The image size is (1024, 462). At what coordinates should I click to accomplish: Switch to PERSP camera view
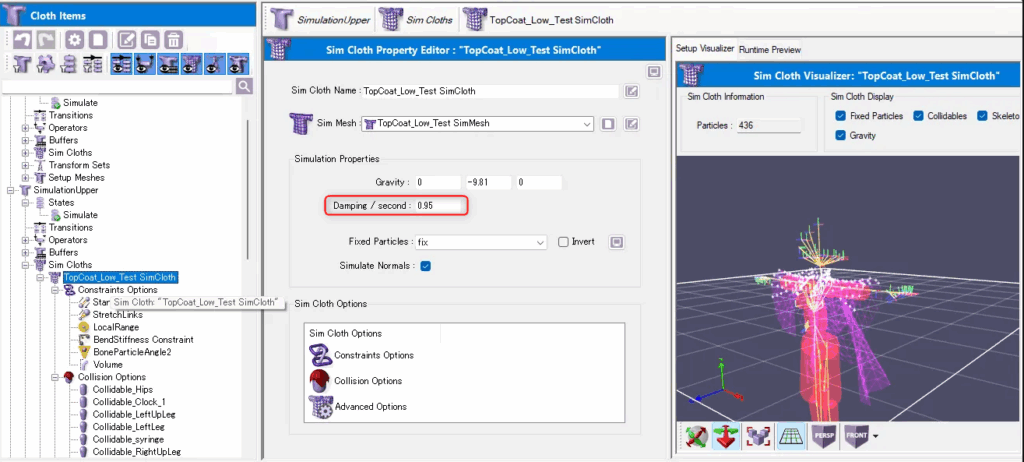[x=824, y=437]
